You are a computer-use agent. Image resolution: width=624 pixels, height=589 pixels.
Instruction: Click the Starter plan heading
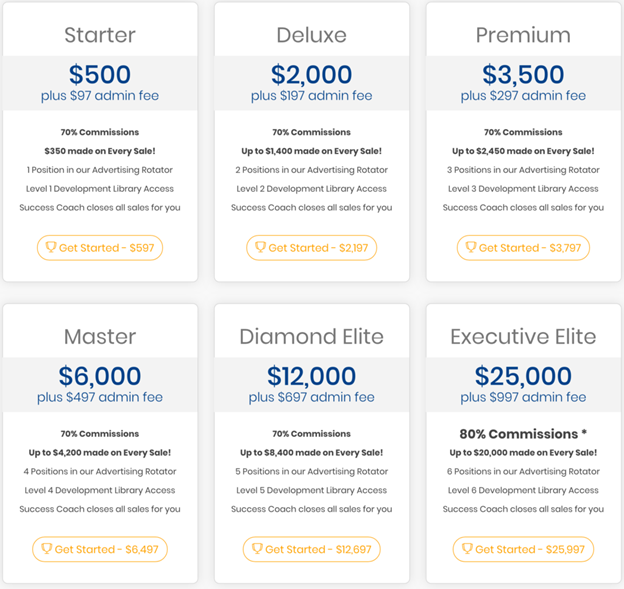click(100, 35)
